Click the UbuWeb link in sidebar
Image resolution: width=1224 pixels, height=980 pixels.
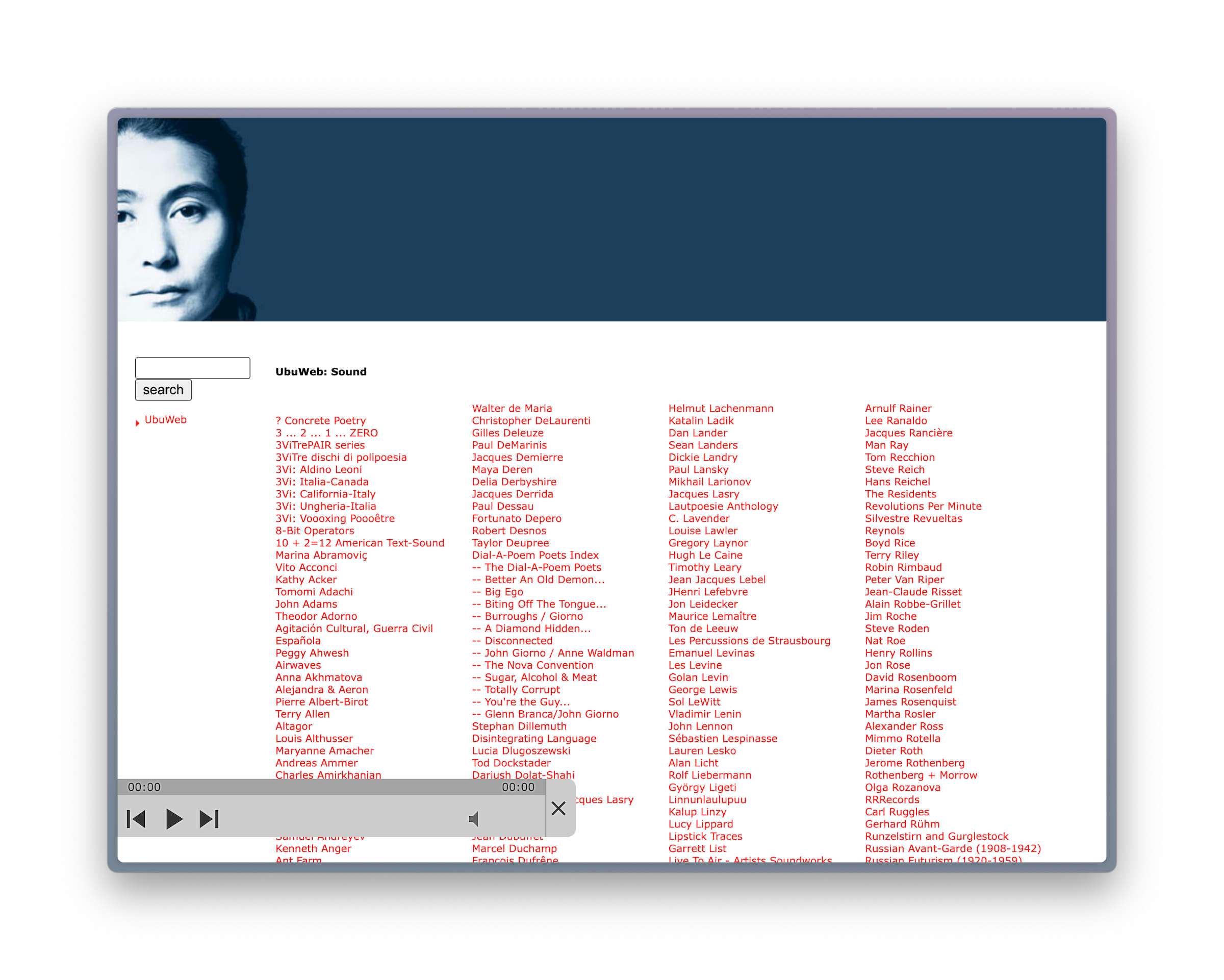pos(168,419)
